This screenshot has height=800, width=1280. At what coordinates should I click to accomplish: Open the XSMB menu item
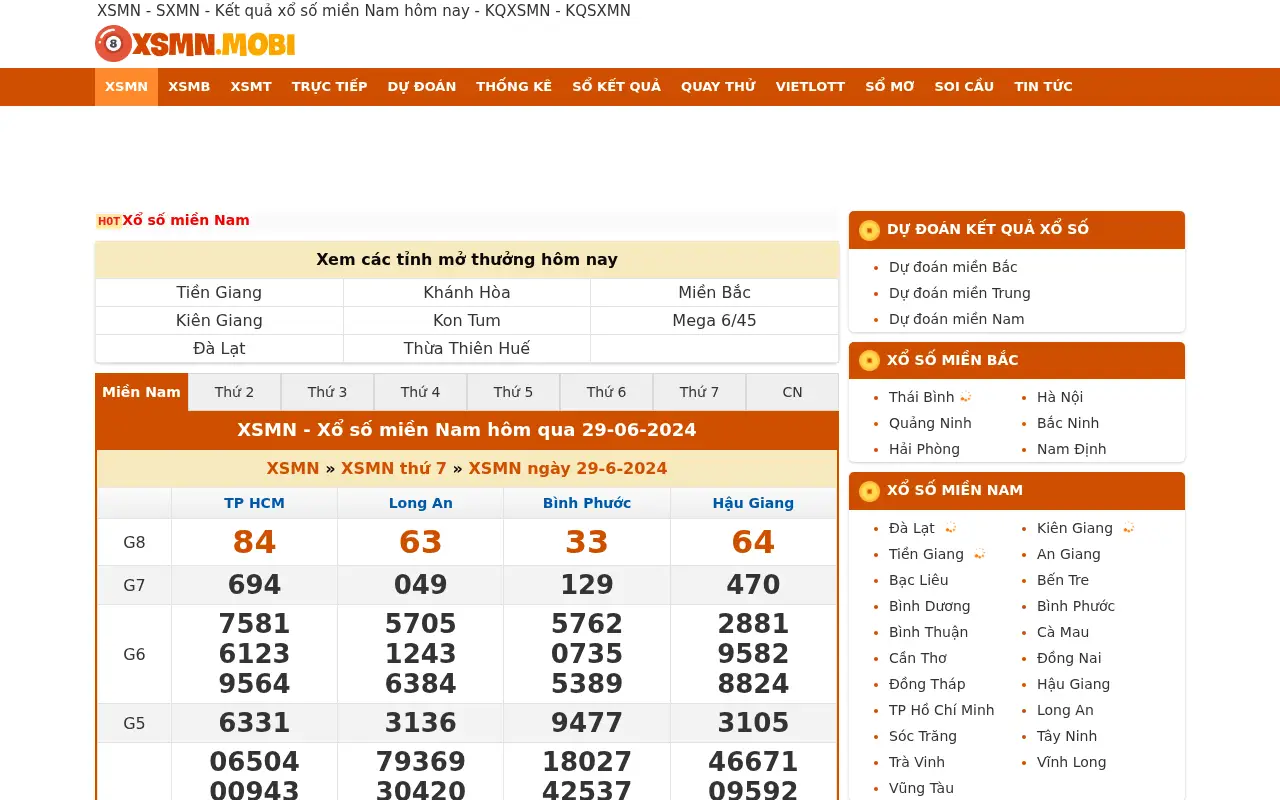[x=189, y=87]
